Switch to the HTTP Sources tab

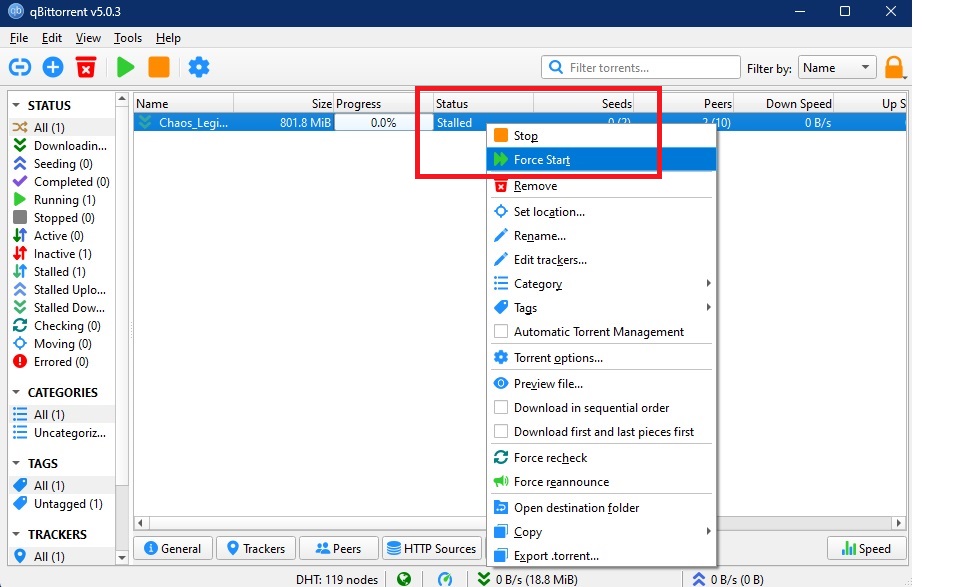pyautogui.click(x=432, y=548)
